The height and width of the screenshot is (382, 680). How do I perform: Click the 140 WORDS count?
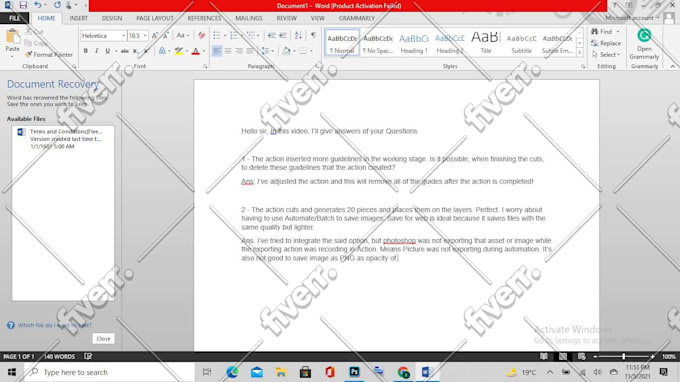(x=59, y=356)
